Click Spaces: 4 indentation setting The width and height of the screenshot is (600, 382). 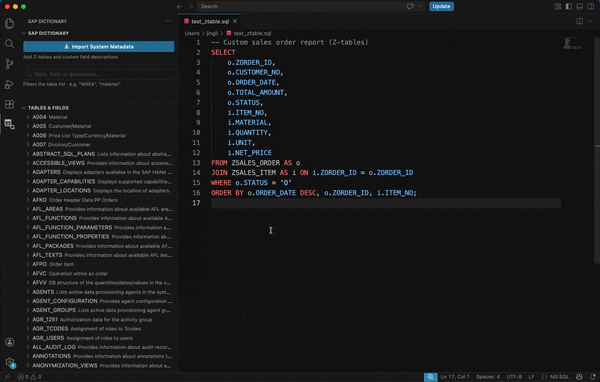(488, 377)
